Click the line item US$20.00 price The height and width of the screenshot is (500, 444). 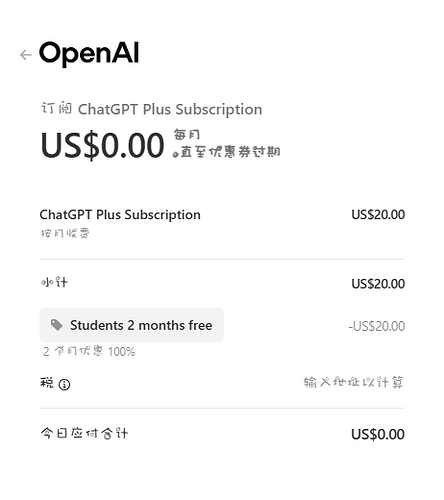378,215
